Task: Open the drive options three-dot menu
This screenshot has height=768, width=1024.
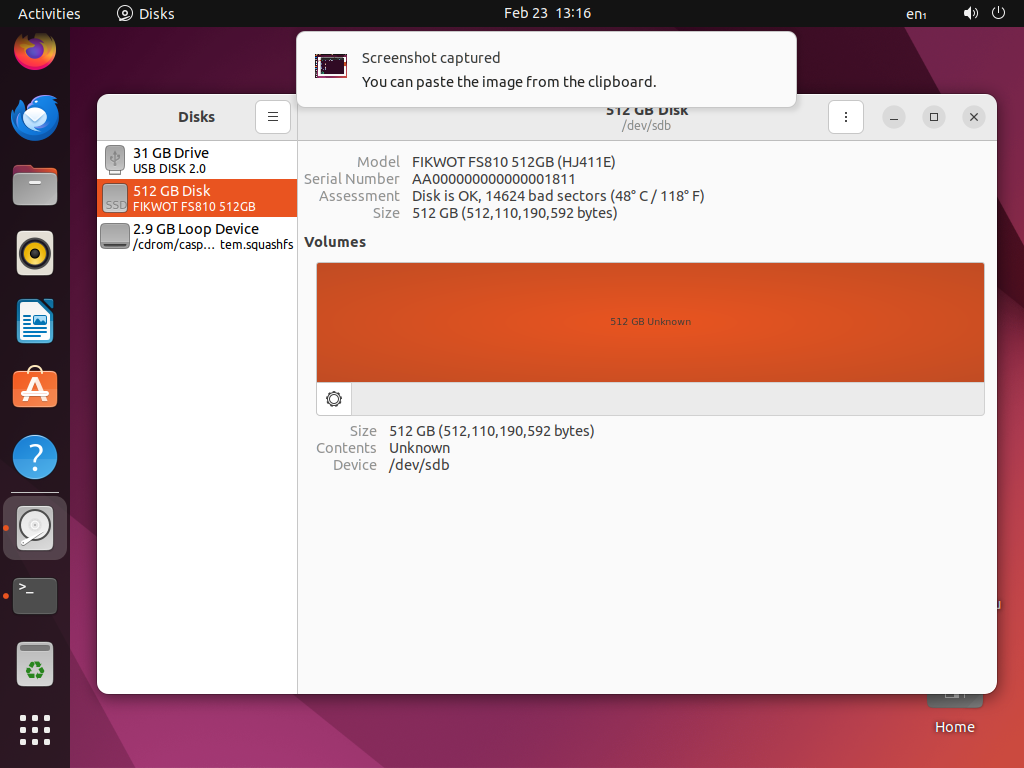Action: 846,117
